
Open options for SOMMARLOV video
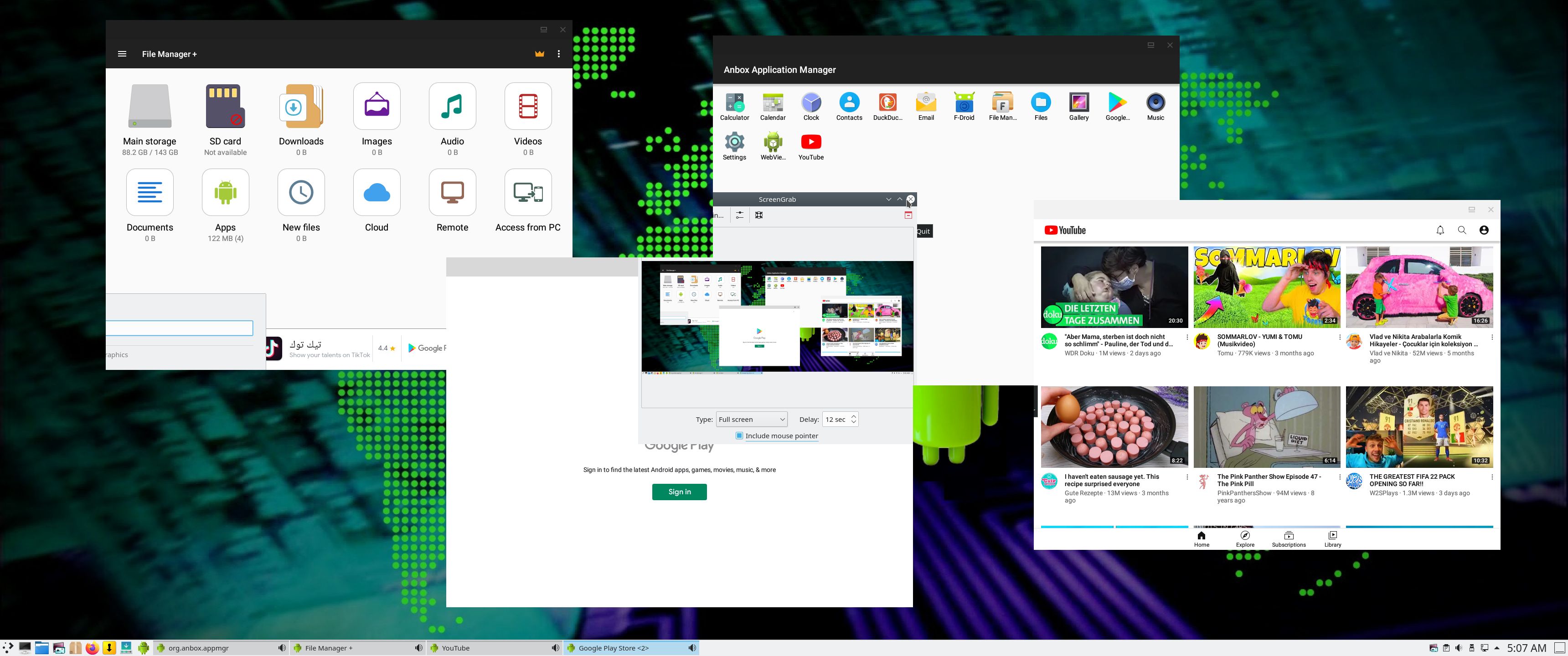pos(1339,337)
